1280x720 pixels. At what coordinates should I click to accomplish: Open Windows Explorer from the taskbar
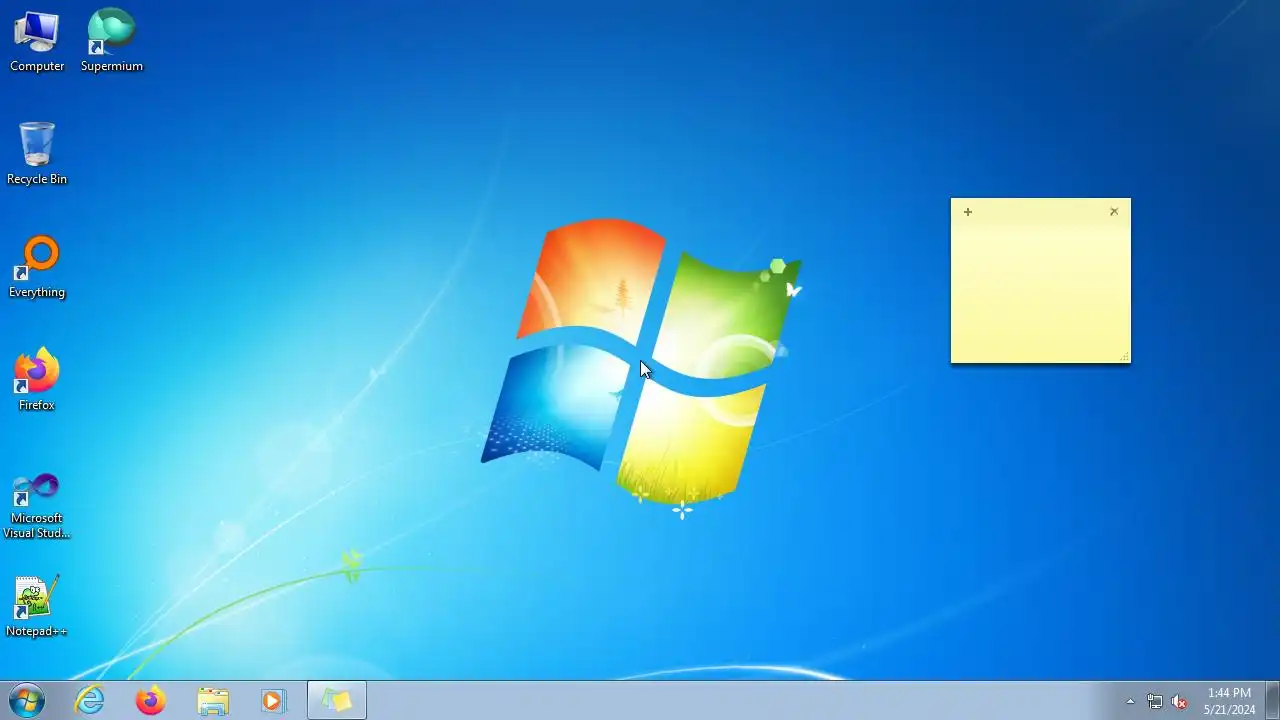213,700
